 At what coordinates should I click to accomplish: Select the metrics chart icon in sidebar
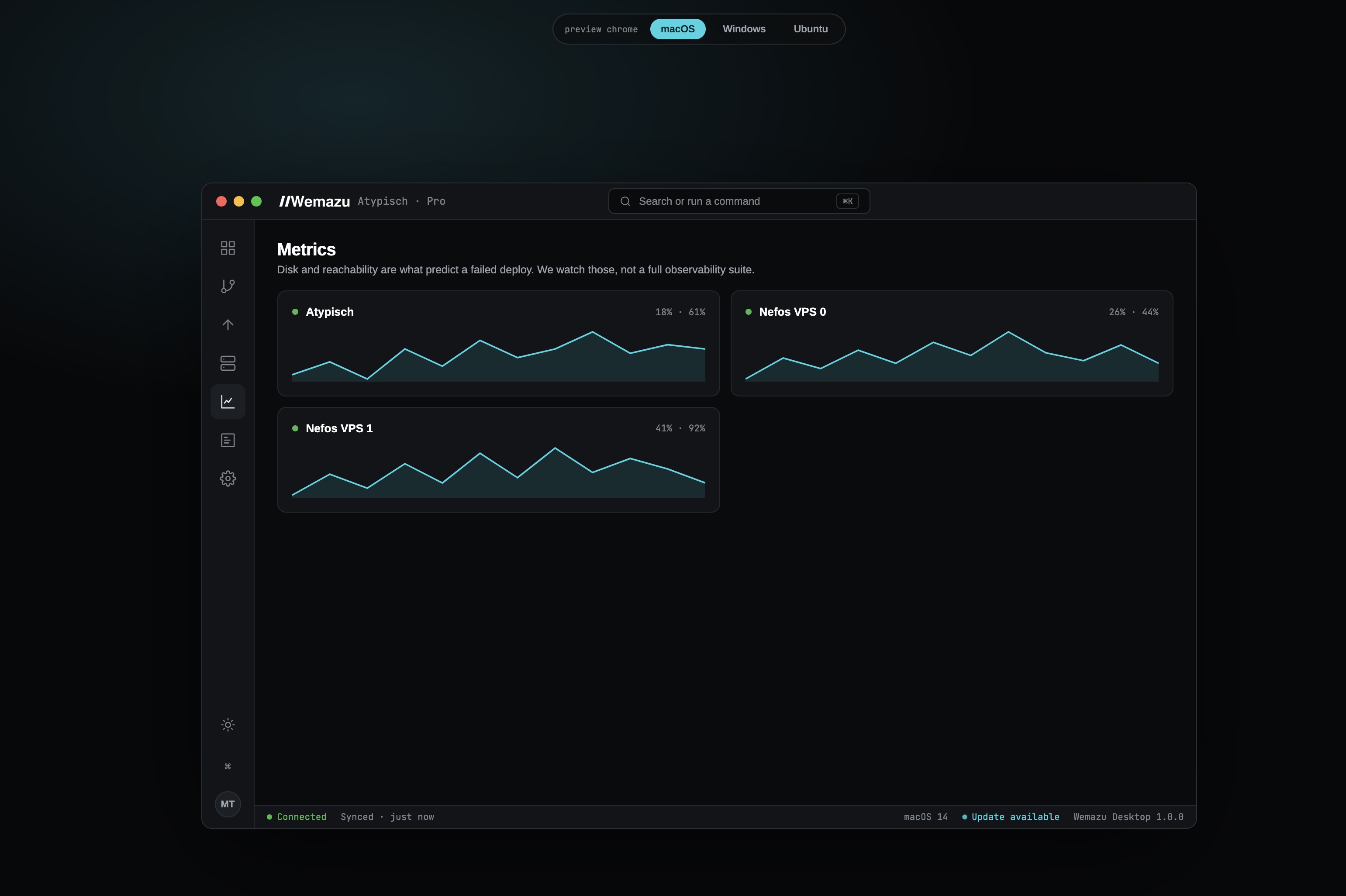[x=228, y=402]
